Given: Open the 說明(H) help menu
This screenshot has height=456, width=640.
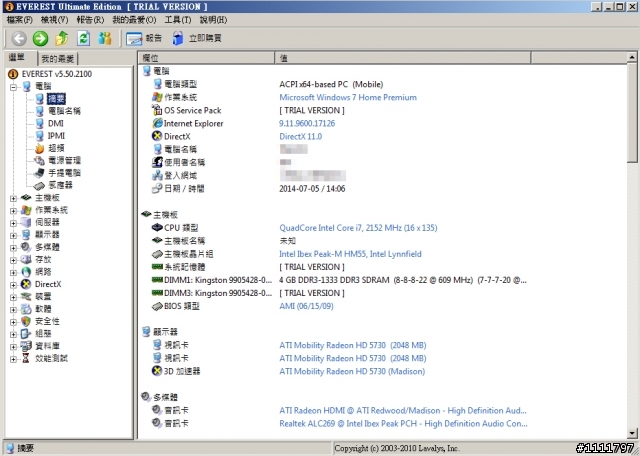Looking at the screenshot, I should pos(213,20).
